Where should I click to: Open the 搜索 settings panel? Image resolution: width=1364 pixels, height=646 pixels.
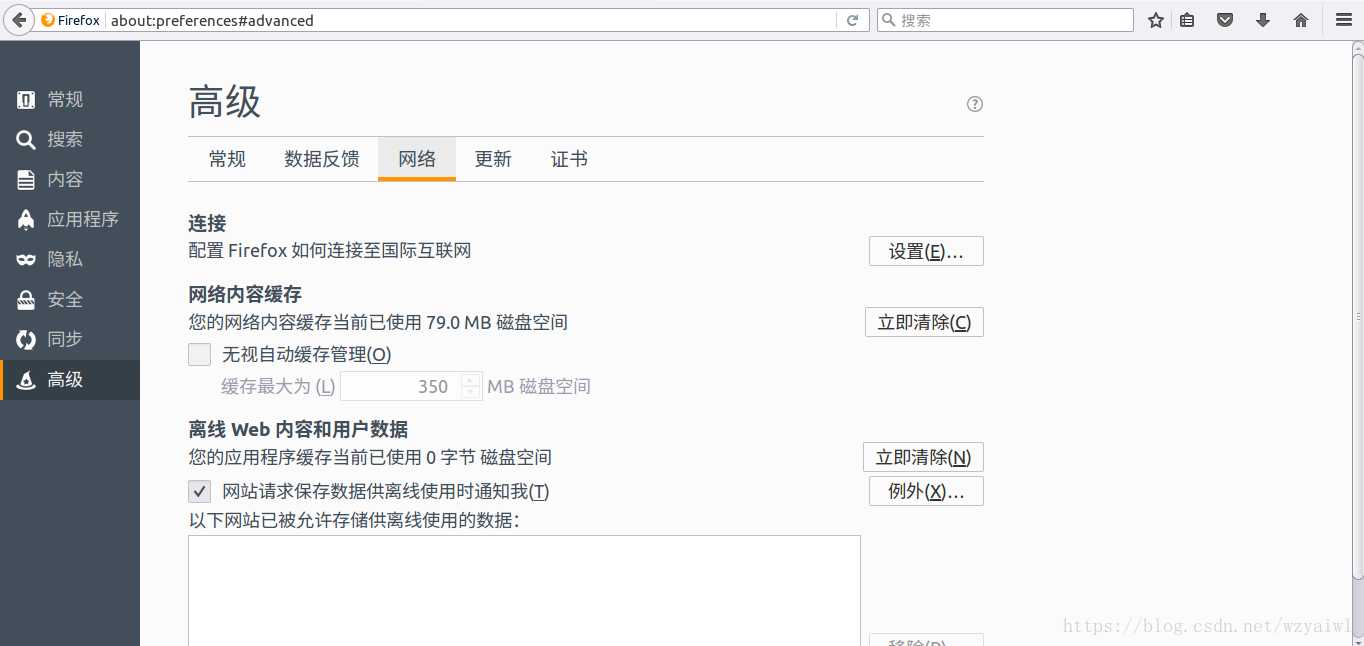pos(64,139)
